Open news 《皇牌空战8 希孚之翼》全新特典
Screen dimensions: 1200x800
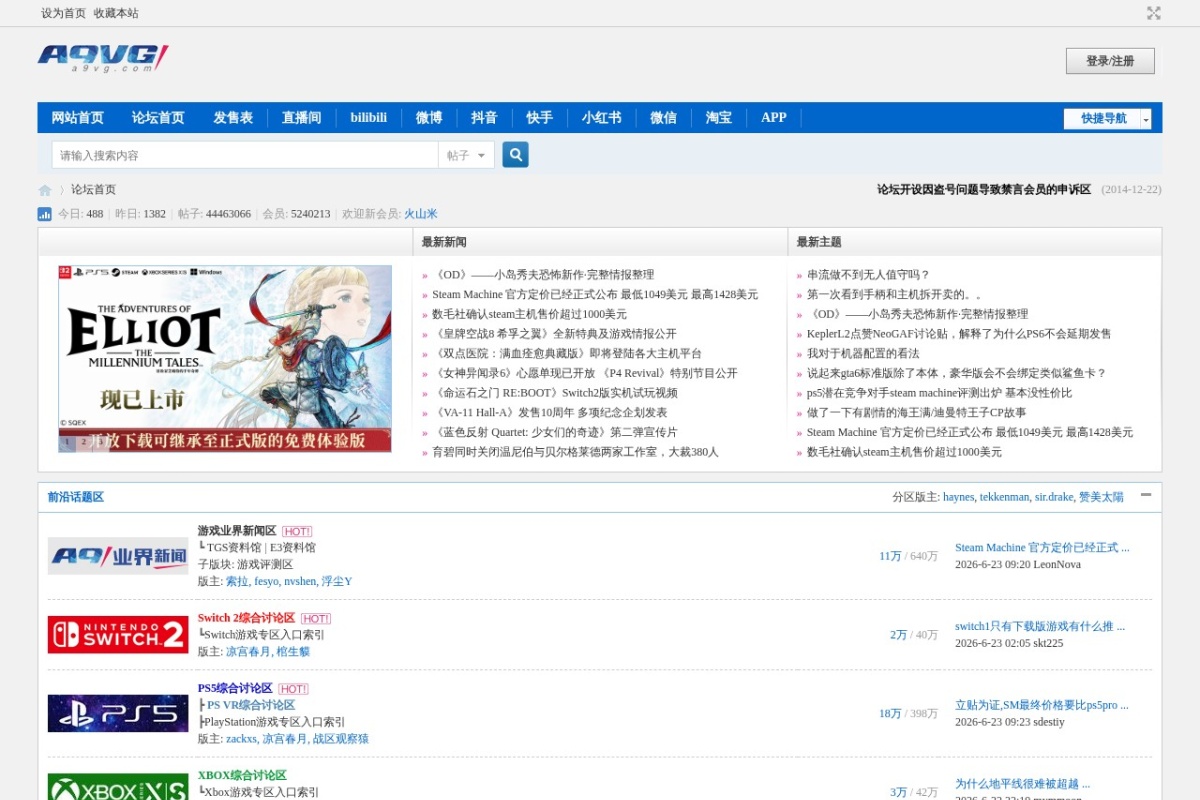click(x=554, y=334)
